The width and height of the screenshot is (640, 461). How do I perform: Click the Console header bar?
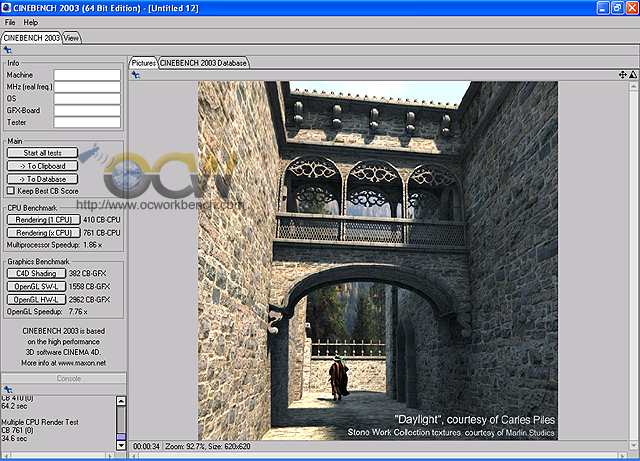coord(64,378)
